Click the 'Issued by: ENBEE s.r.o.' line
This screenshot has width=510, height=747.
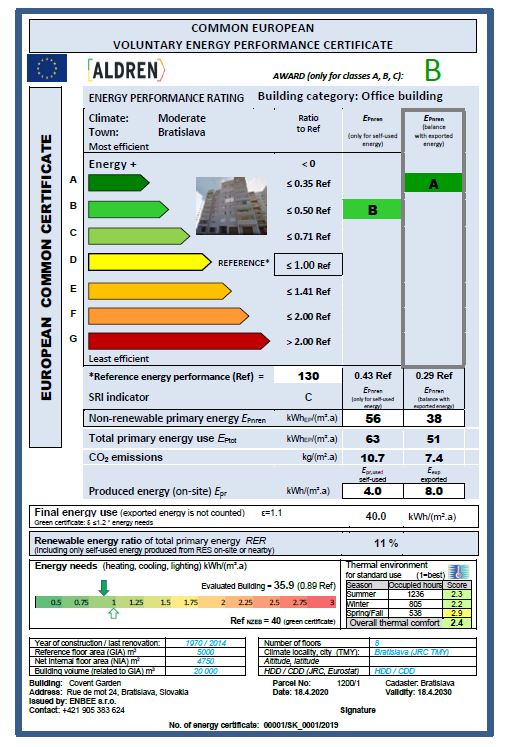pos(72,701)
